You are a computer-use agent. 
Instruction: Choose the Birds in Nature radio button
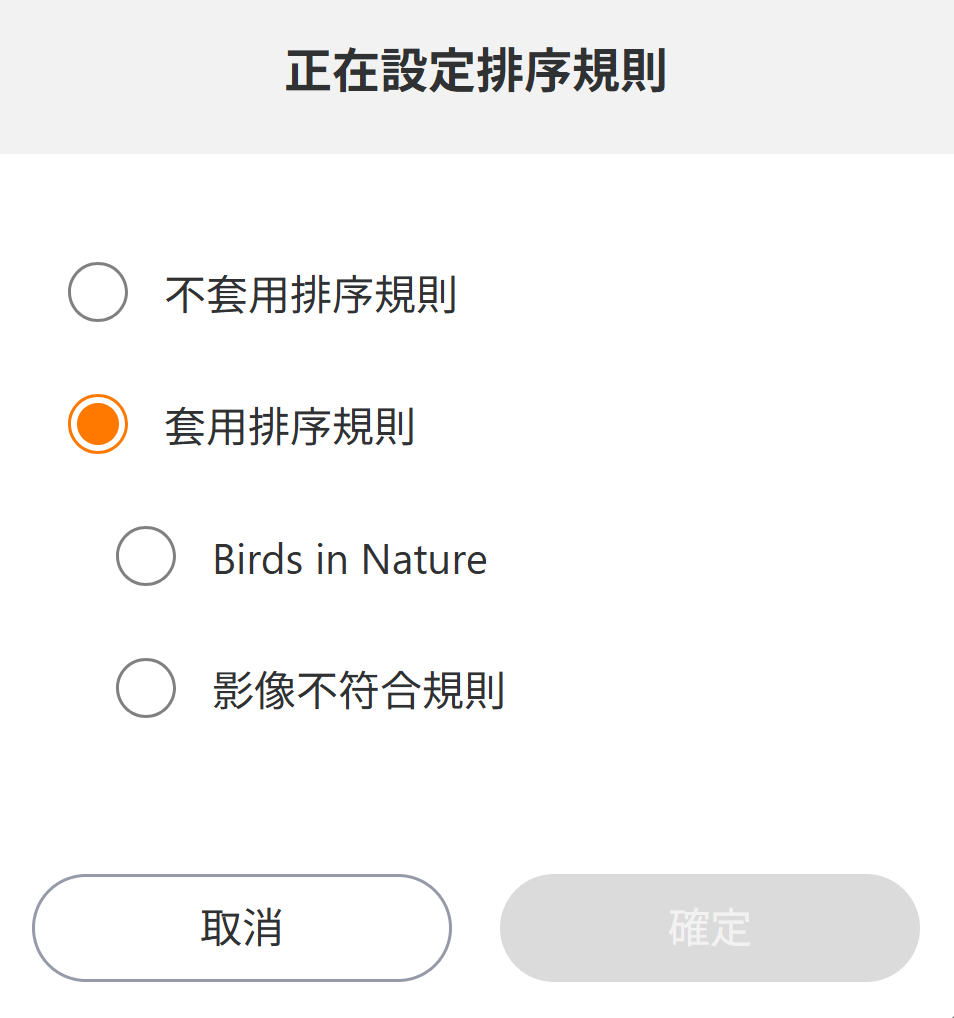click(146, 556)
